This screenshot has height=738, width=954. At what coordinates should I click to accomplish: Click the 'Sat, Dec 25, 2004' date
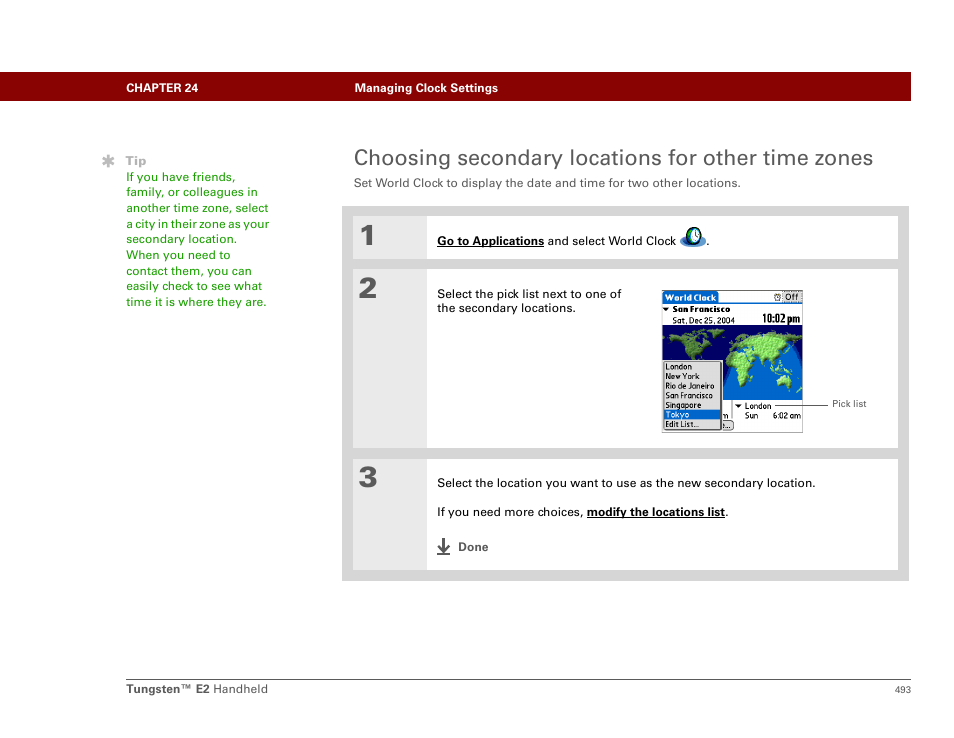(x=703, y=321)
